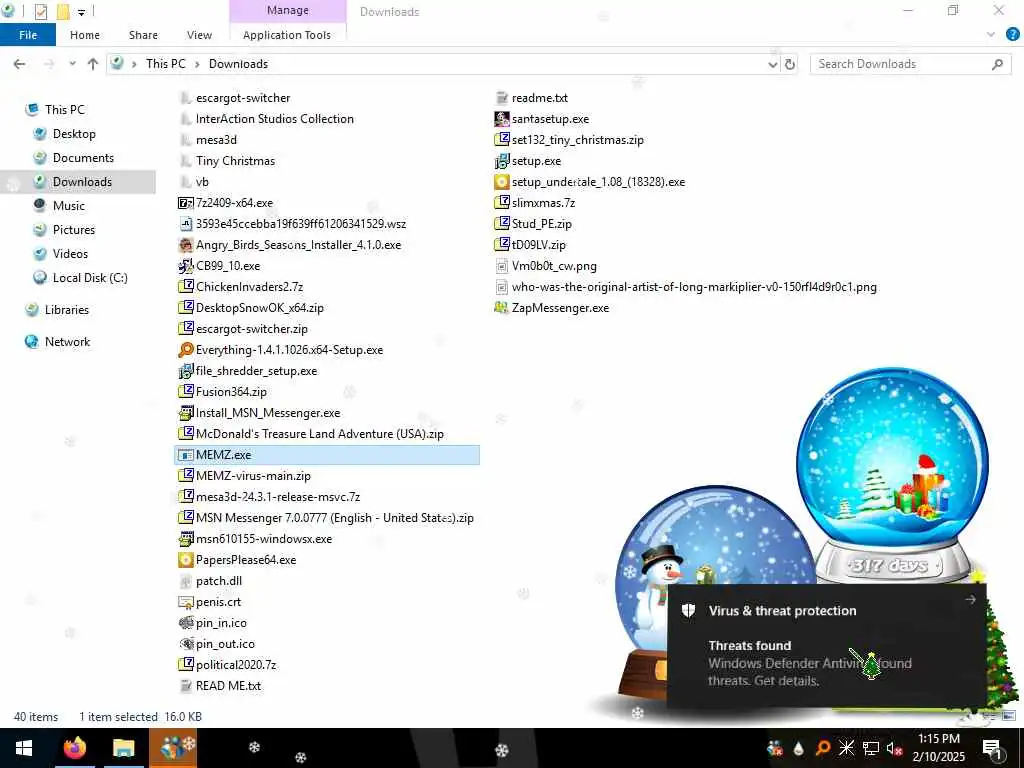Viewport: 1024px width, 768px height.
Task: Click the search magnifier icon
Action: coord(997,64)
